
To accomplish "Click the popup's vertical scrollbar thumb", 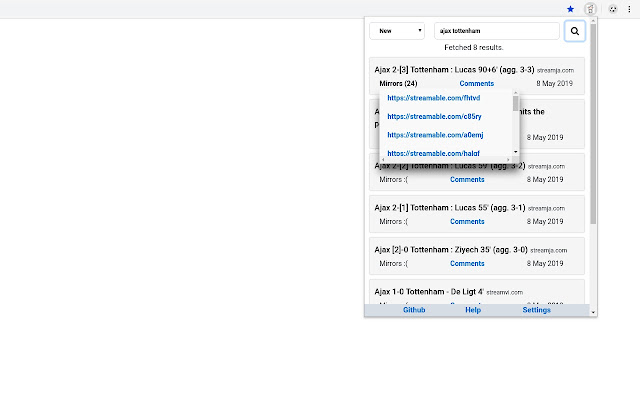I will [x=593, y=124].
